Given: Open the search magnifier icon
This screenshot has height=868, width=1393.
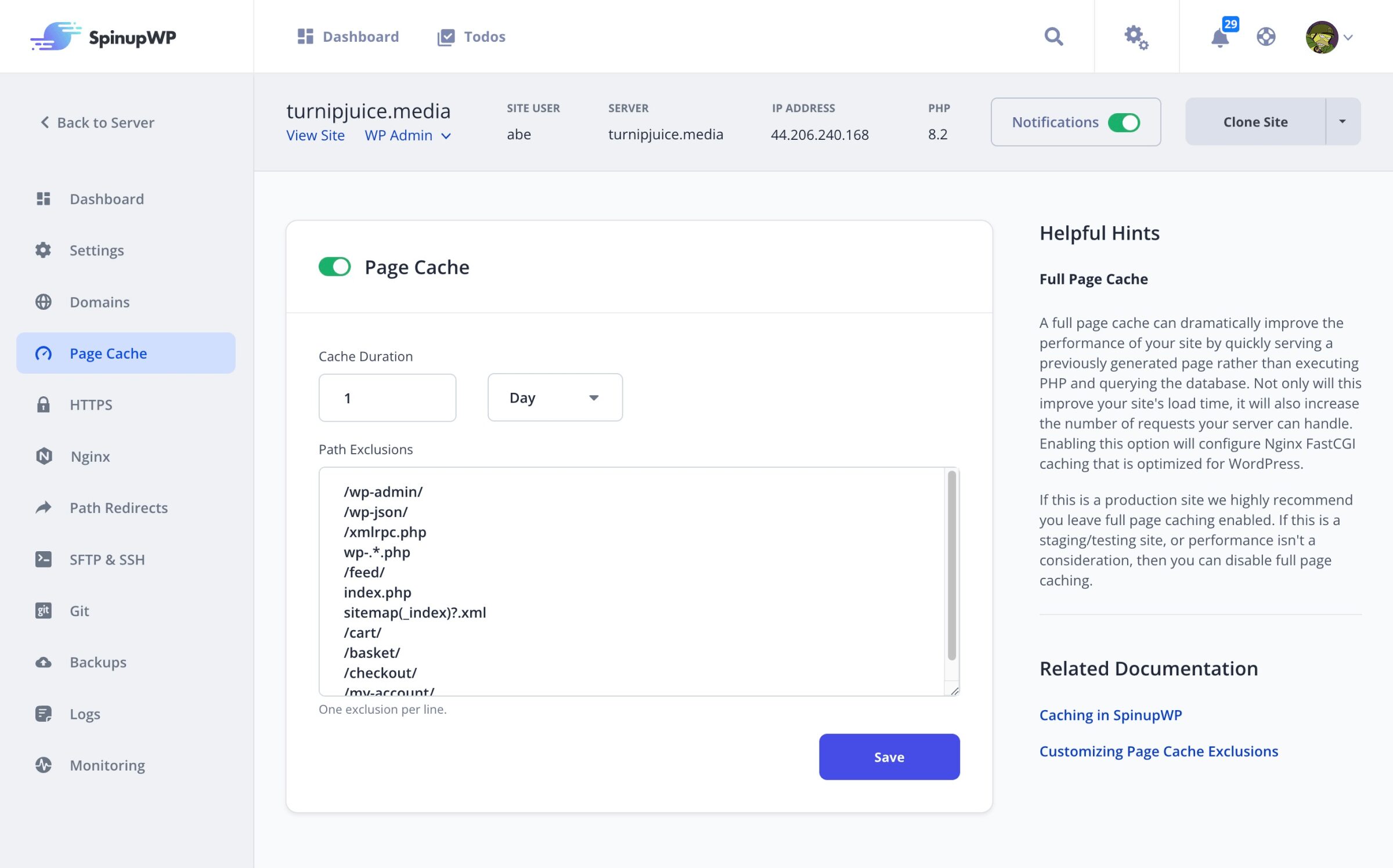Looking at the screenshot, I should (1053, 37).
